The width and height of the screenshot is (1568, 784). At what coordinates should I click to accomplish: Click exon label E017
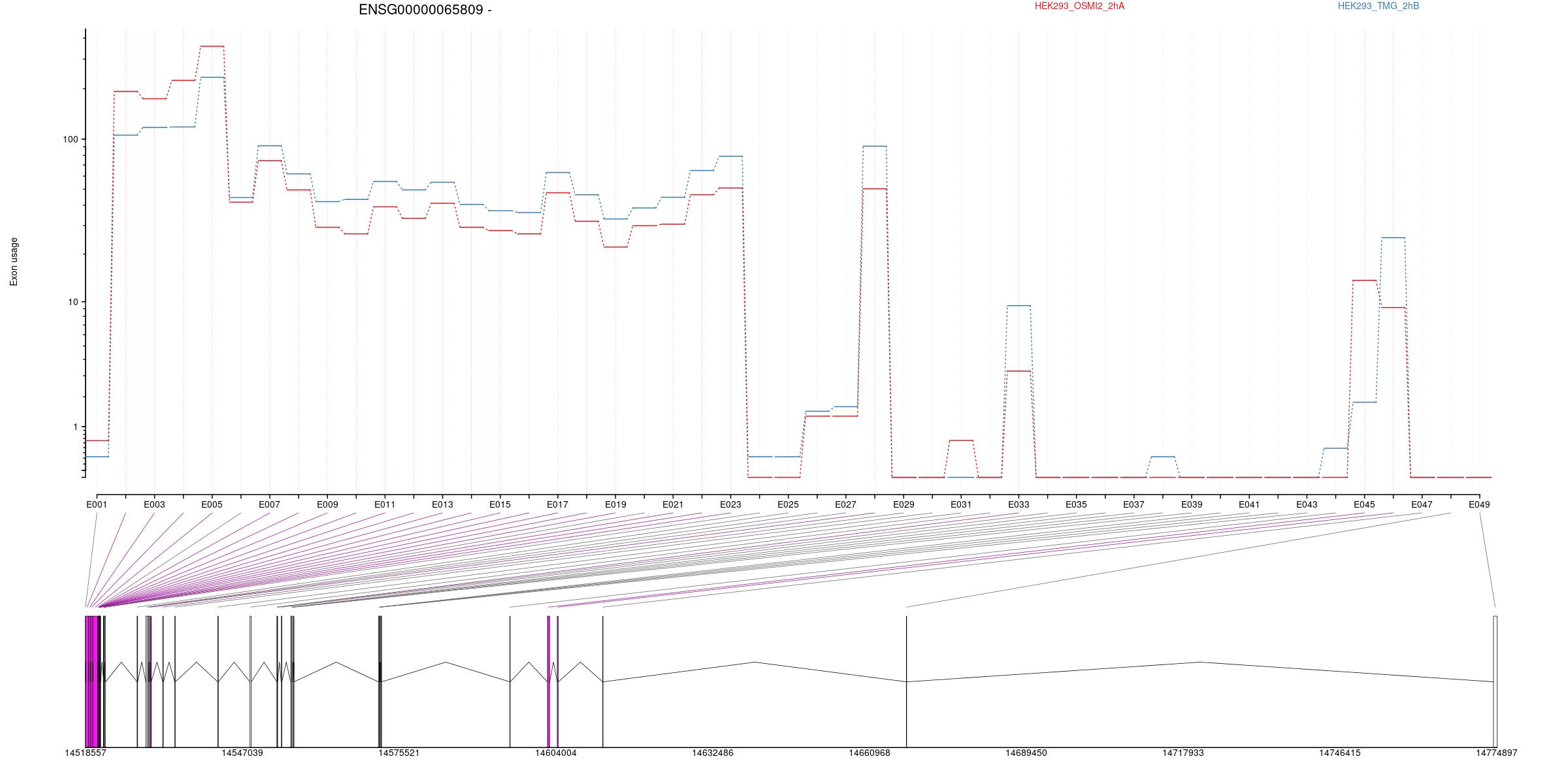557,504
